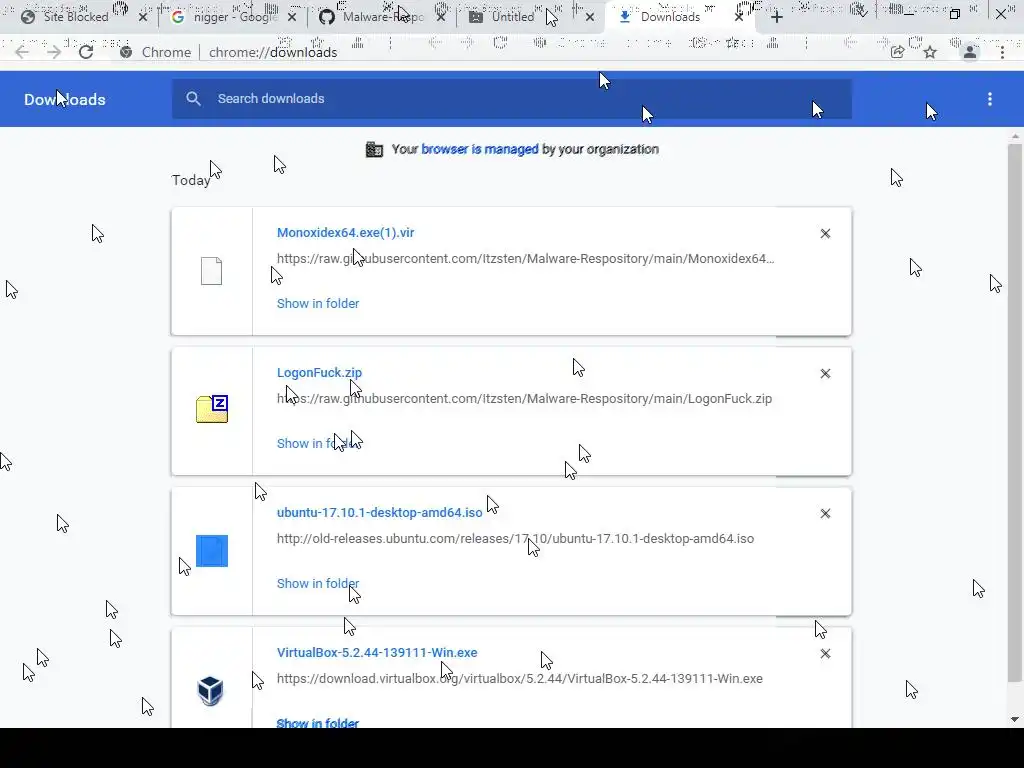1024x768 pixels.
Task: Click the 'browser is managed' link
Action: [480, 149]
